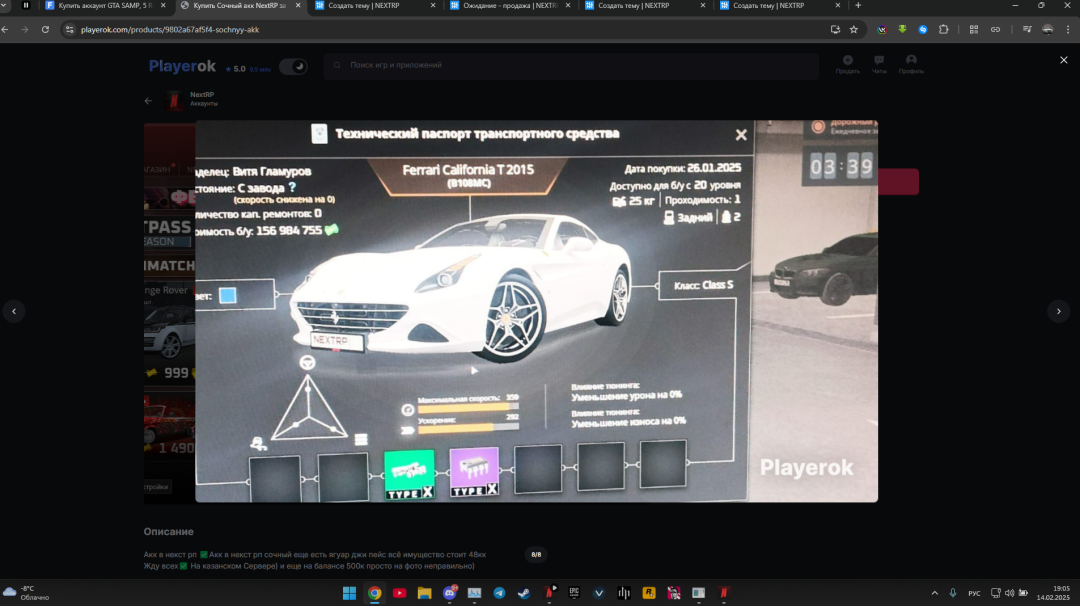Show the next image with right arrow
Viewport: 1080px width, 606px height.
click(1058, 311)
